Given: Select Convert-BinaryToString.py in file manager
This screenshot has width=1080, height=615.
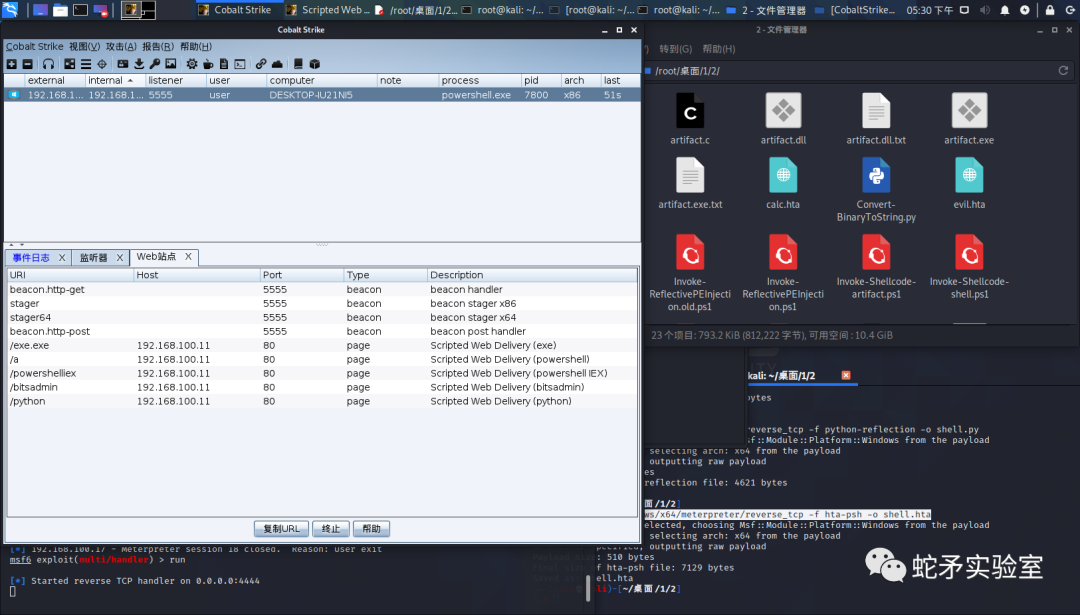Looking at the screenshot, I should click(x=876, y=189).
